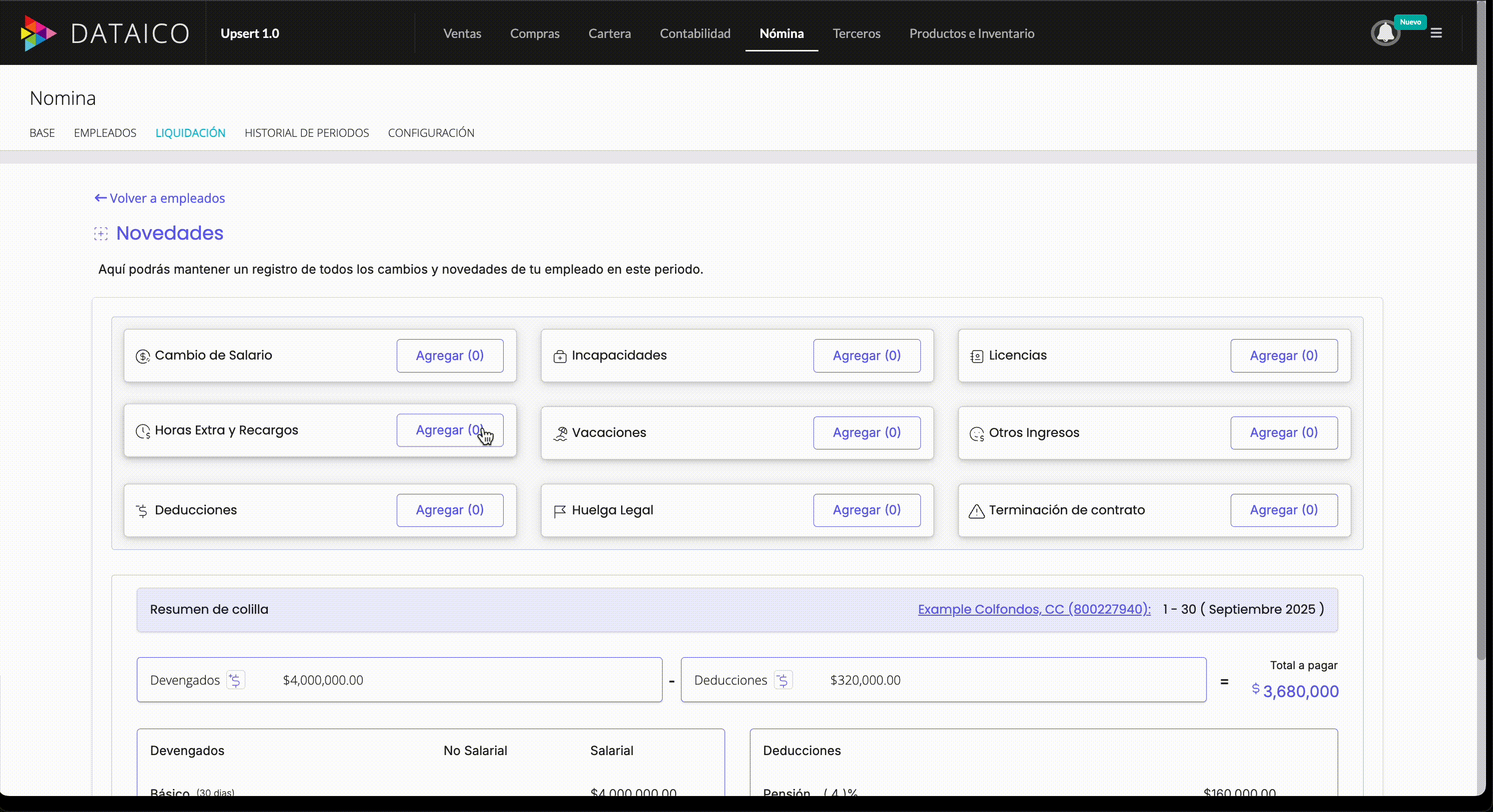
Task: Add a Huelga Legal entry
Action: point(866,510)
